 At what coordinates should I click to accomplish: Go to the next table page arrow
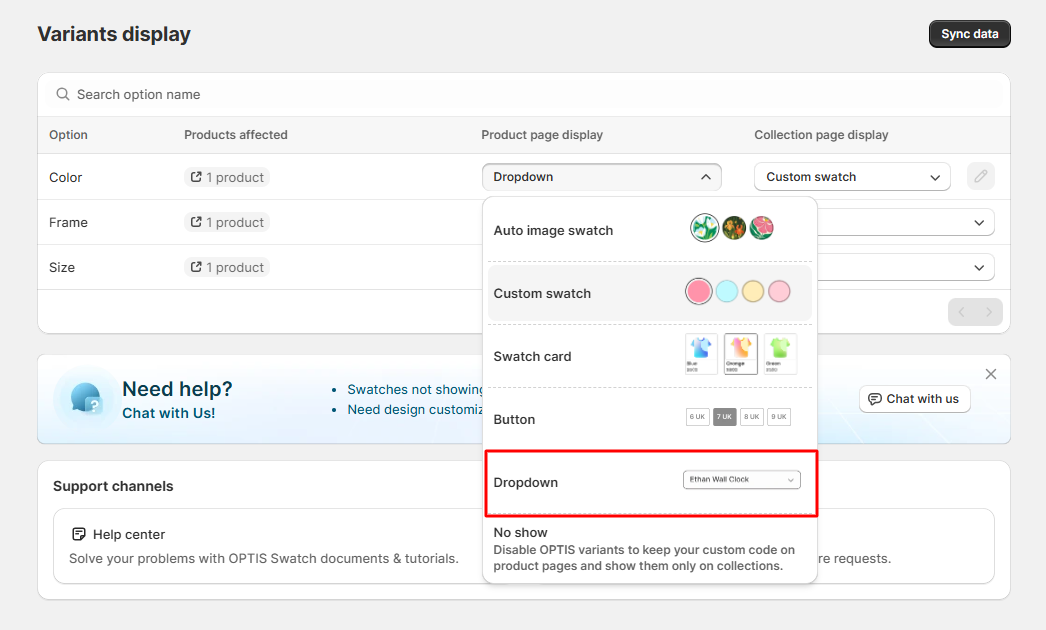pyautogui.click(x=989, y=312)
